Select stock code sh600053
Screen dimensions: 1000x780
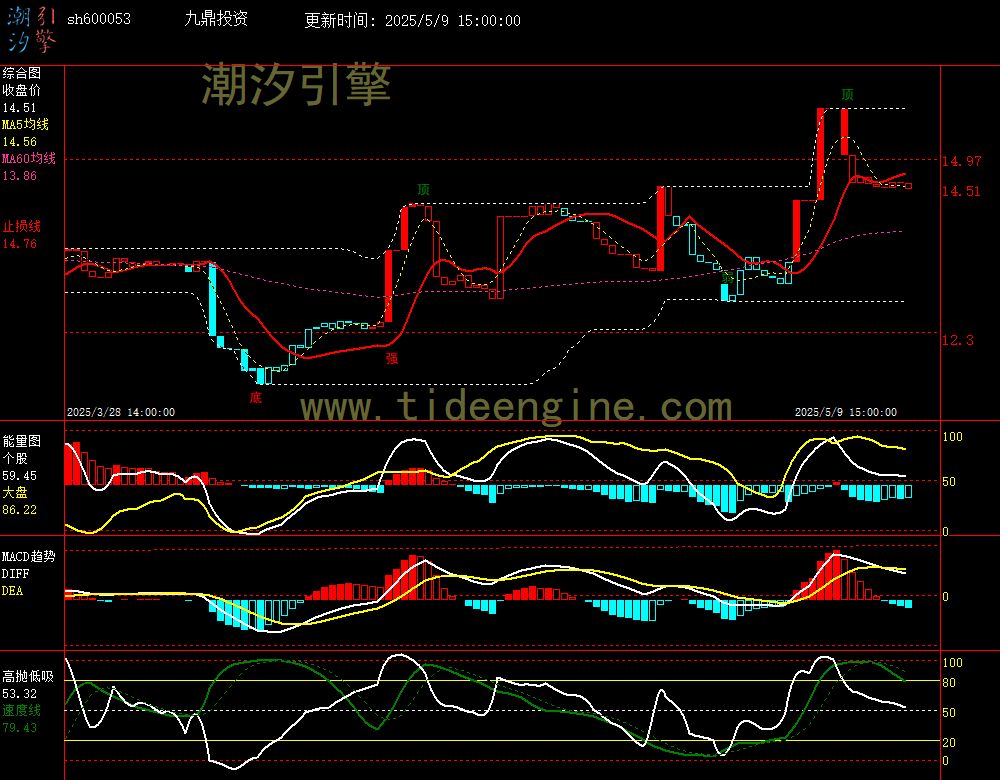click(x=99, y=19)
